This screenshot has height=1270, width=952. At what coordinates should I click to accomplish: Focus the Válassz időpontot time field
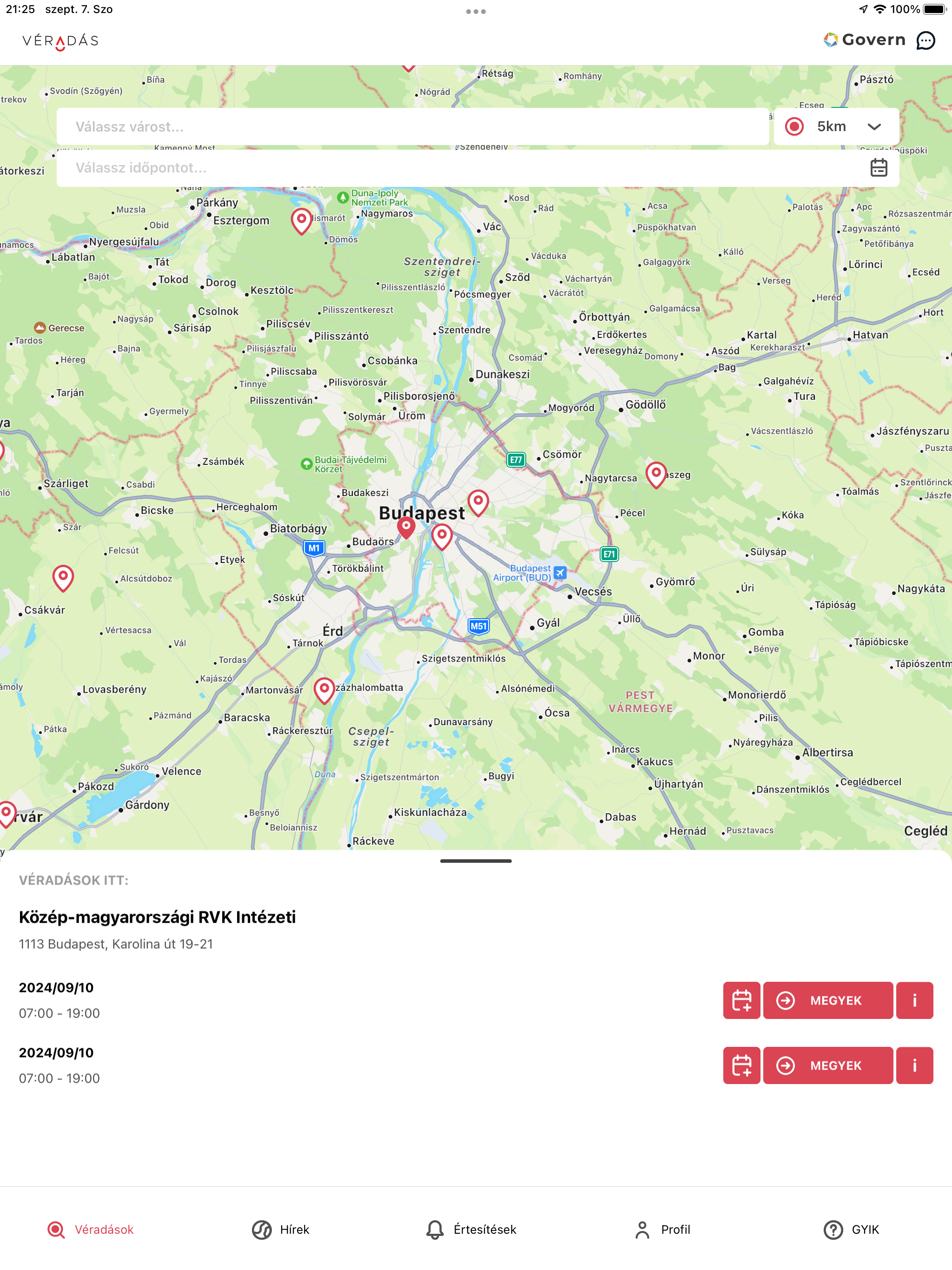pyautogui.click(x=478, y=168)
